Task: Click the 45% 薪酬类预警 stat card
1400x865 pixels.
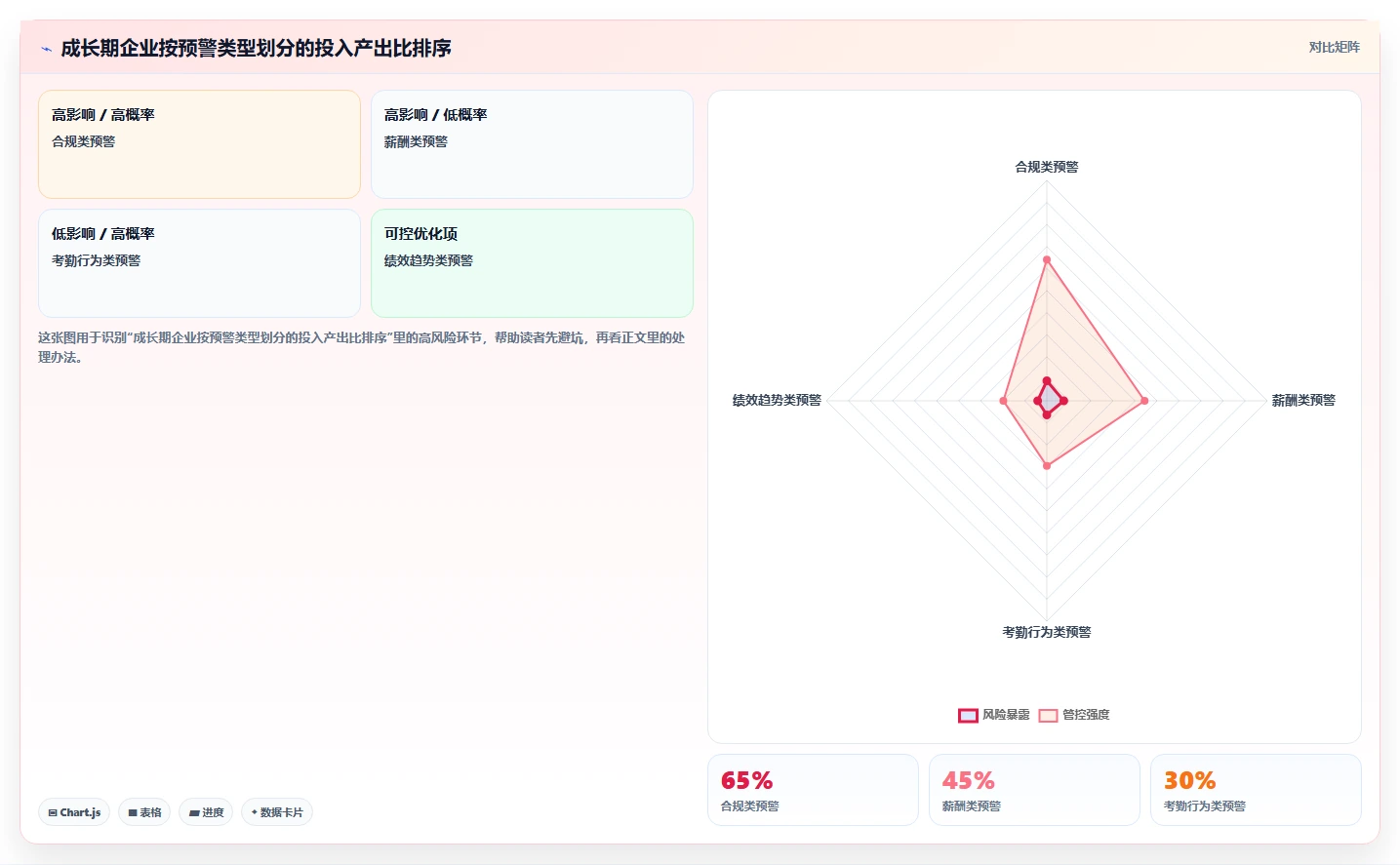Action: (x=1034, y=790)
